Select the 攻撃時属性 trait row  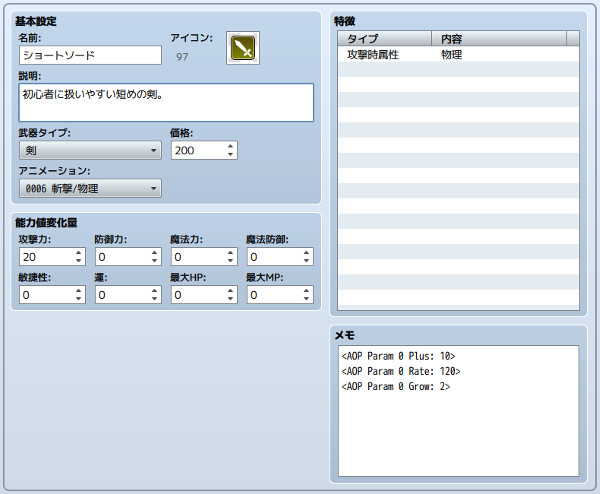click(458, 54)
